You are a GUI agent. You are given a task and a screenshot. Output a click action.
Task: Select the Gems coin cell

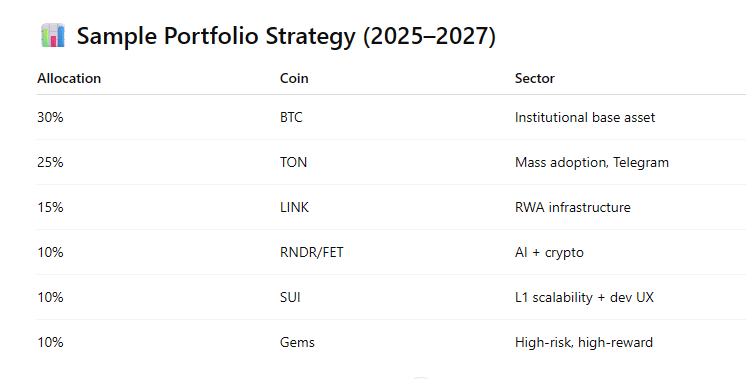(x=297, y=342)
